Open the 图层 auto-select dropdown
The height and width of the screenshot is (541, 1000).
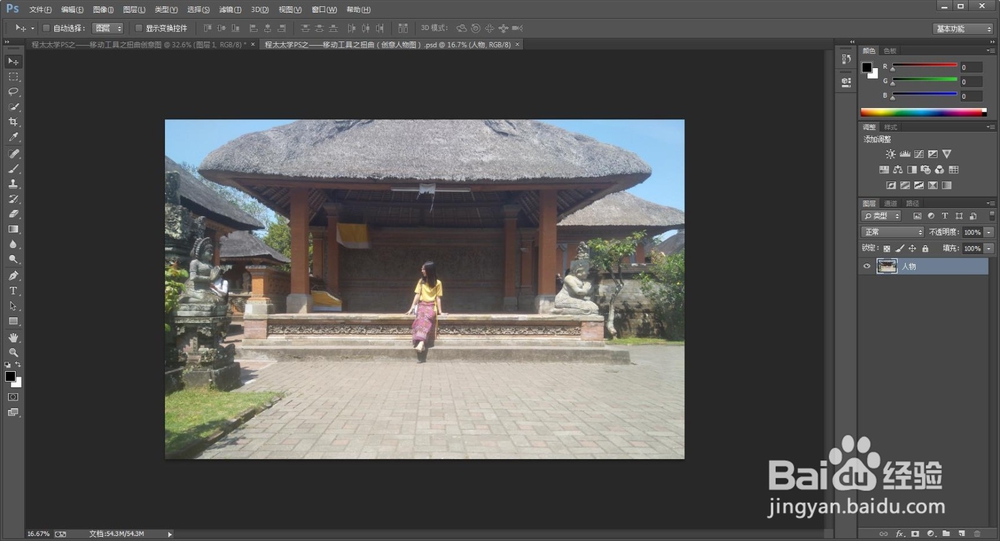point(107,28)
